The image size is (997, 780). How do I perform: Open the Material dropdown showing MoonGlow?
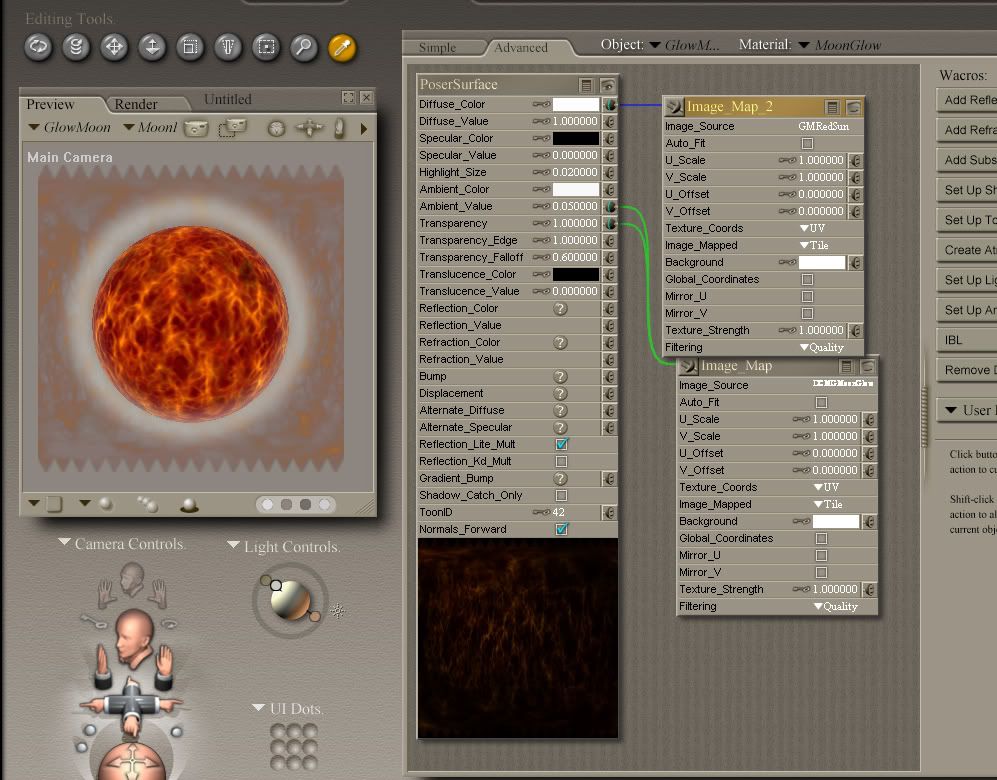coord(840,45)
